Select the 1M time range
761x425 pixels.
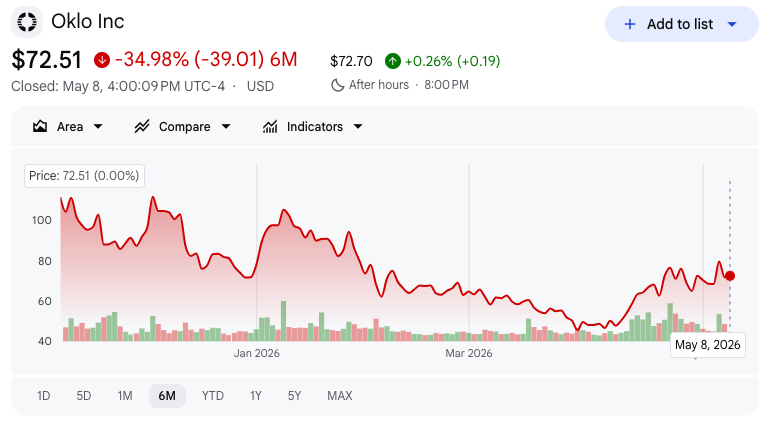[125, 396]
